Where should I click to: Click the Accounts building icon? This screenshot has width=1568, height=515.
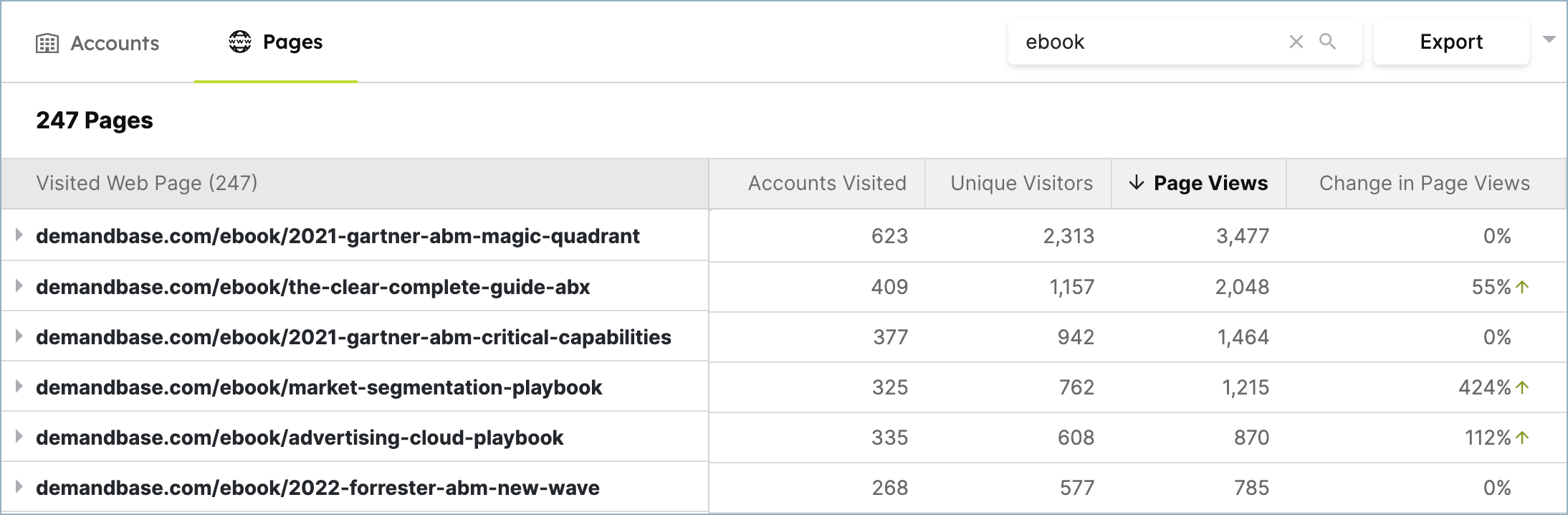[x=47, y=43]
